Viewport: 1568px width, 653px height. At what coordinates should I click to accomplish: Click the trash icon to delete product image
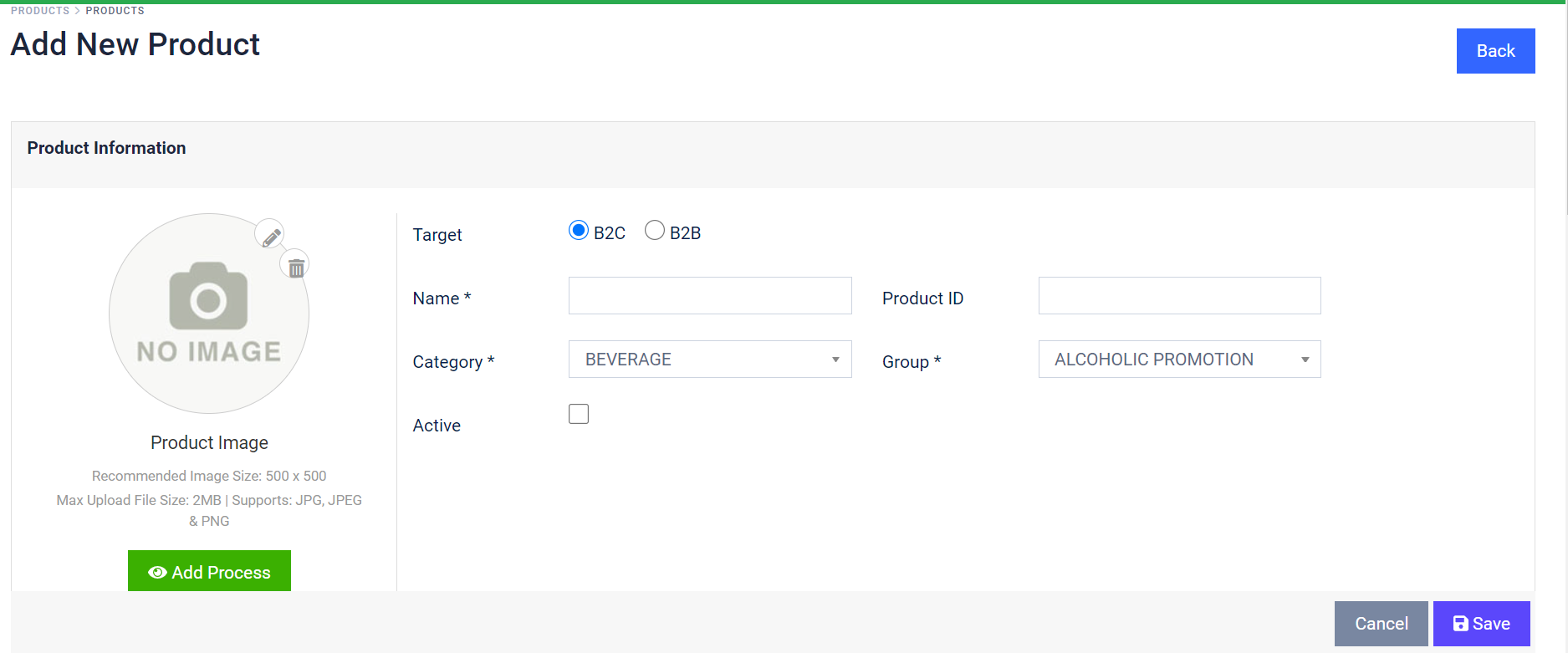pyautogui.click(x=295, y=265)
